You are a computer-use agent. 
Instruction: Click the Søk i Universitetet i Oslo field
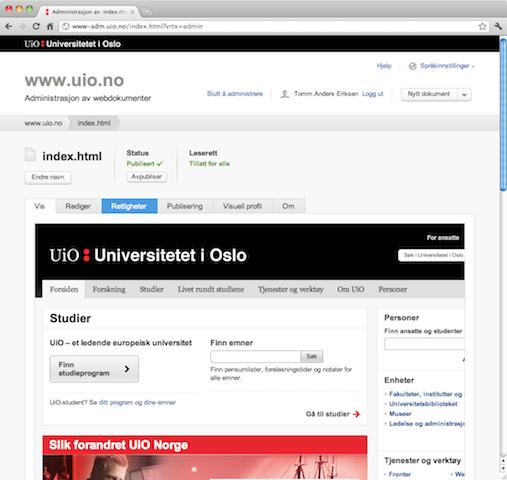click(x=431, y=255)
